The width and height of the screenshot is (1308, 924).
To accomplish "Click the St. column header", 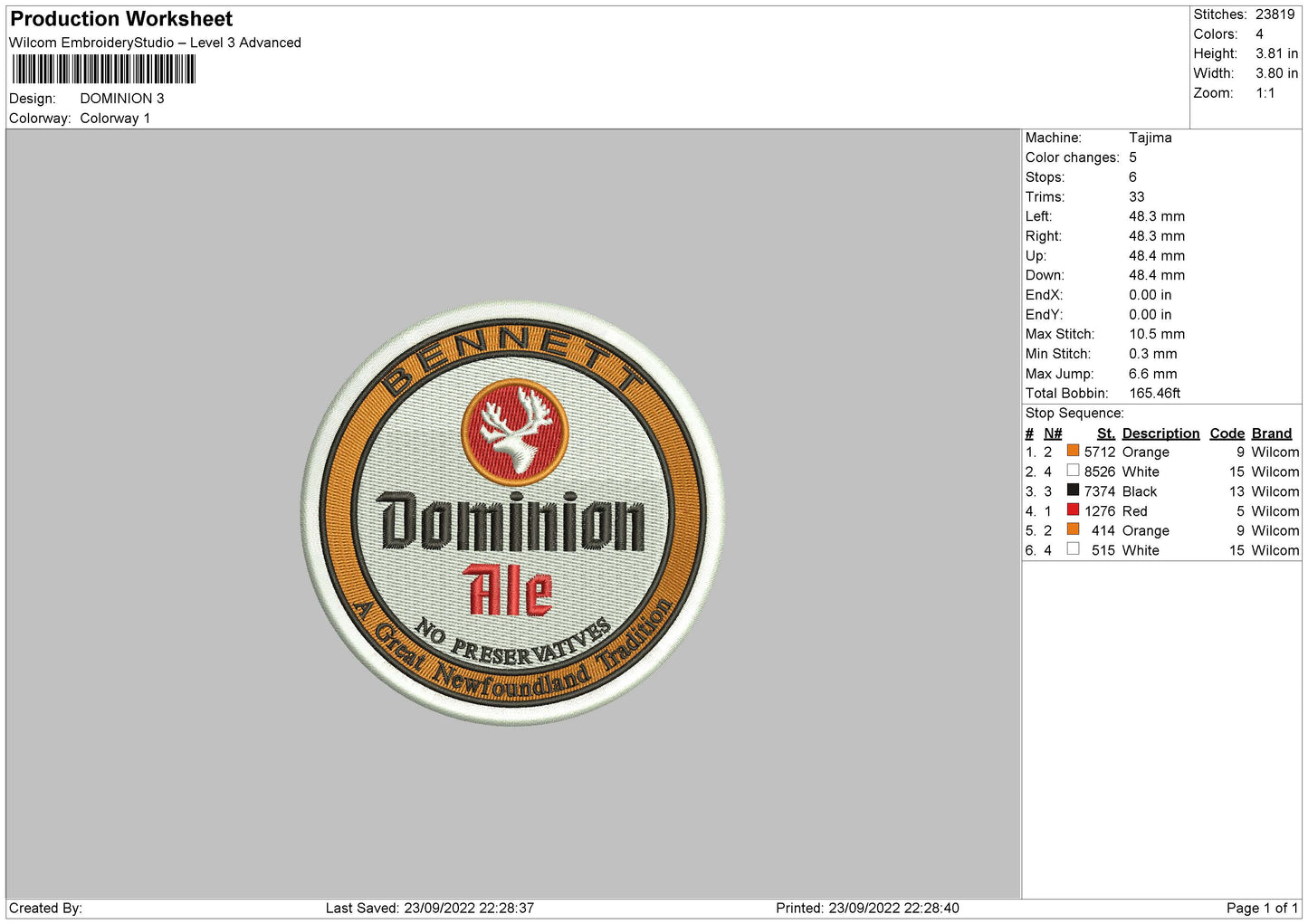I will (x=1105, y=433).
